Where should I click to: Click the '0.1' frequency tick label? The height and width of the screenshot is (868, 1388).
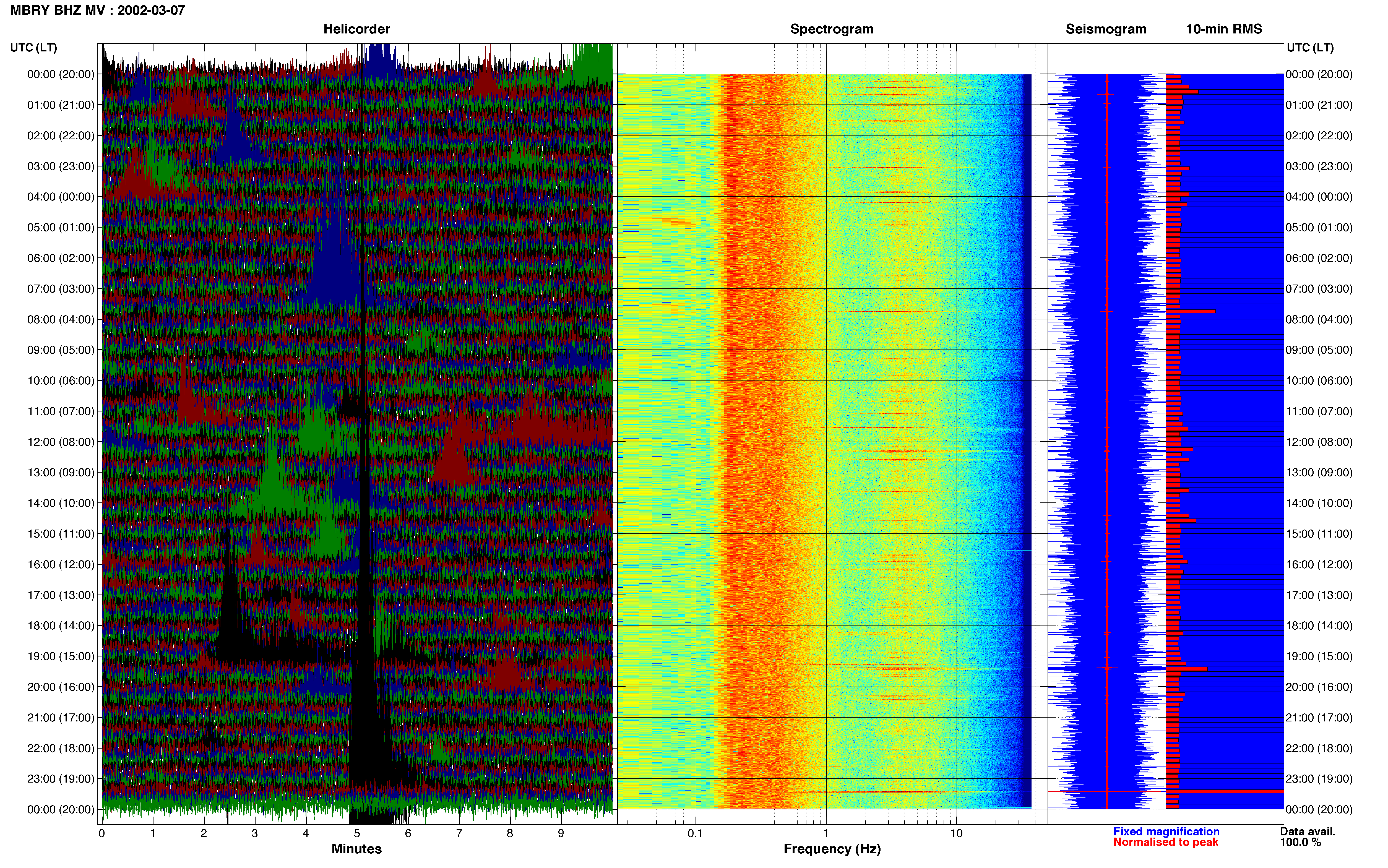[695, 833]
